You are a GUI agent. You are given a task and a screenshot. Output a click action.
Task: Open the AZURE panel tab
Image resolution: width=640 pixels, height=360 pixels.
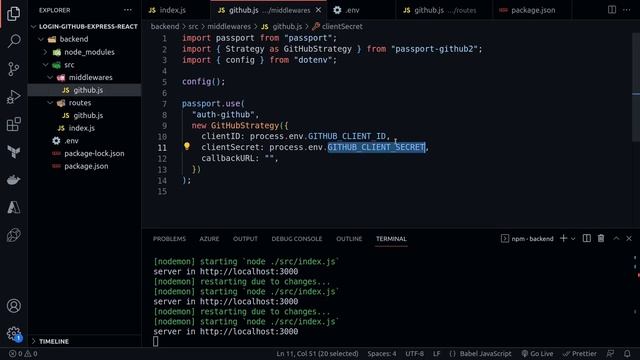pyautogui.click(x=209, y=239)
